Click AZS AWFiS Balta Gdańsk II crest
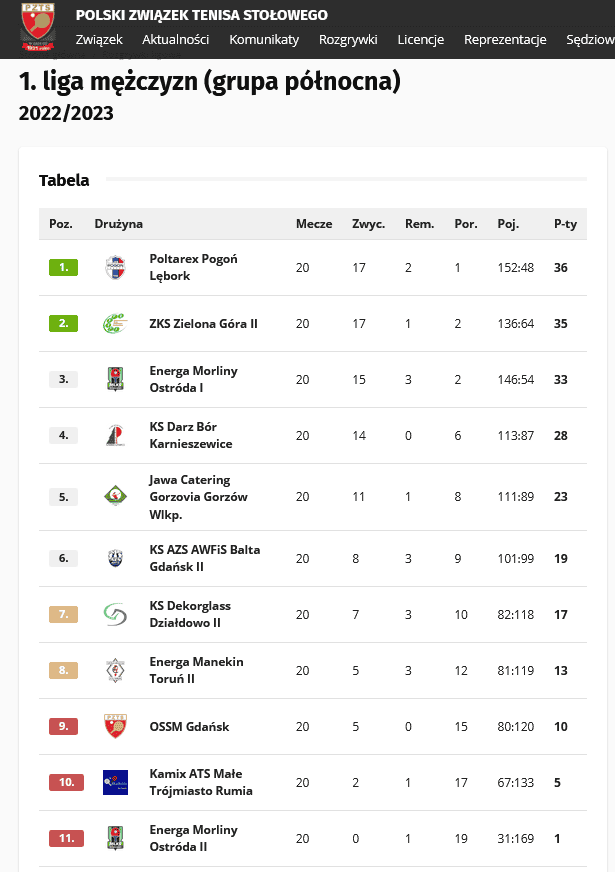 click(116, 558)
